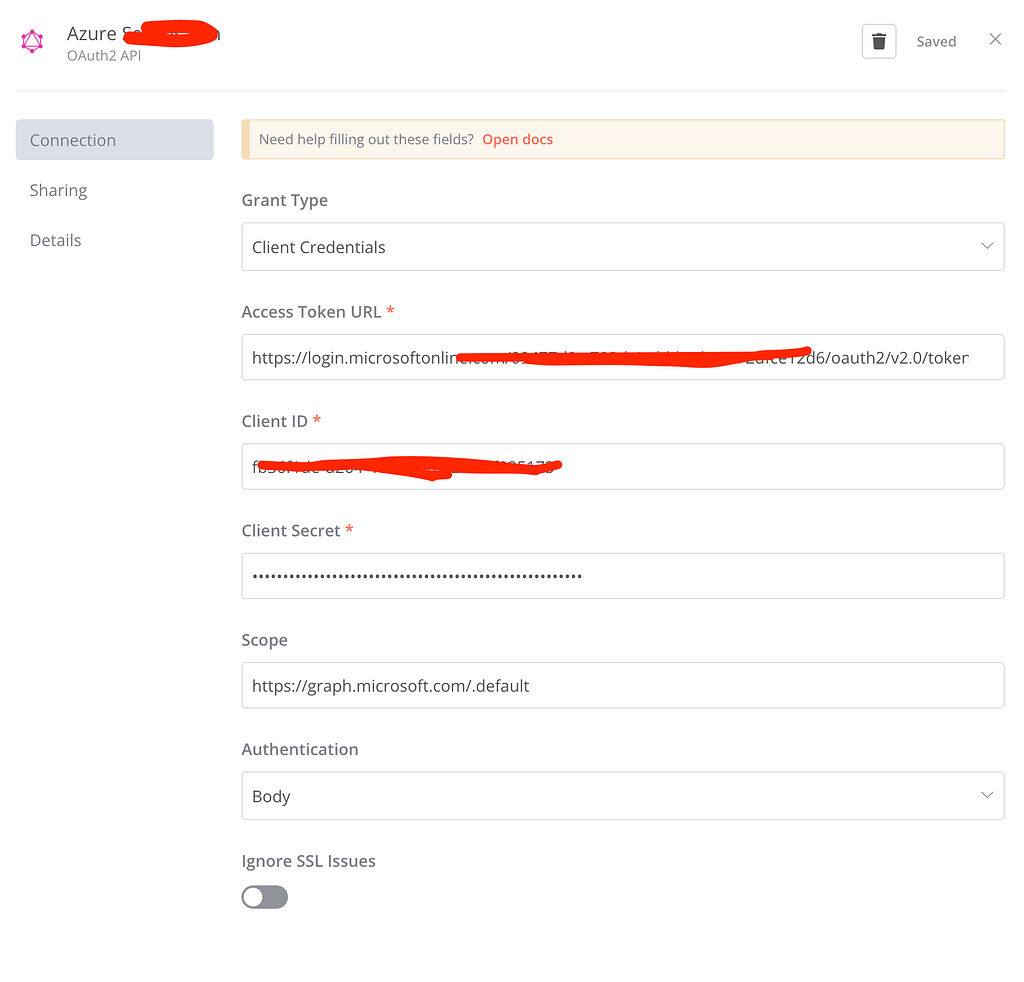The height and width of the screenshot is (982, 1024).
Task: Click the masked Client Secret field
Action: [622, 576]
